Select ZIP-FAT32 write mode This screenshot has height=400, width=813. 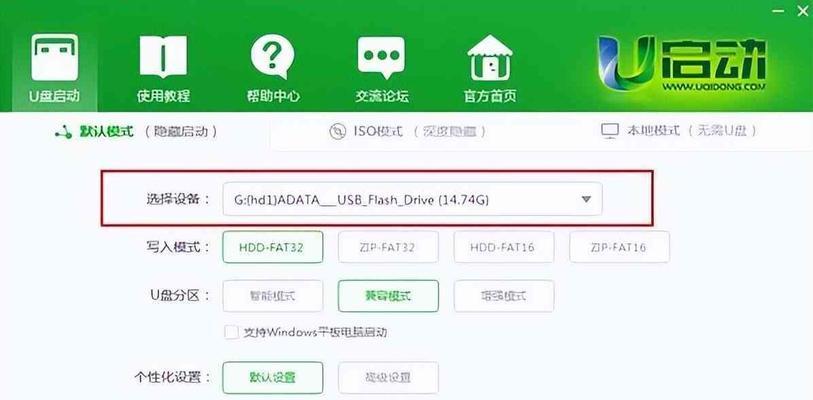pos(388,247)
